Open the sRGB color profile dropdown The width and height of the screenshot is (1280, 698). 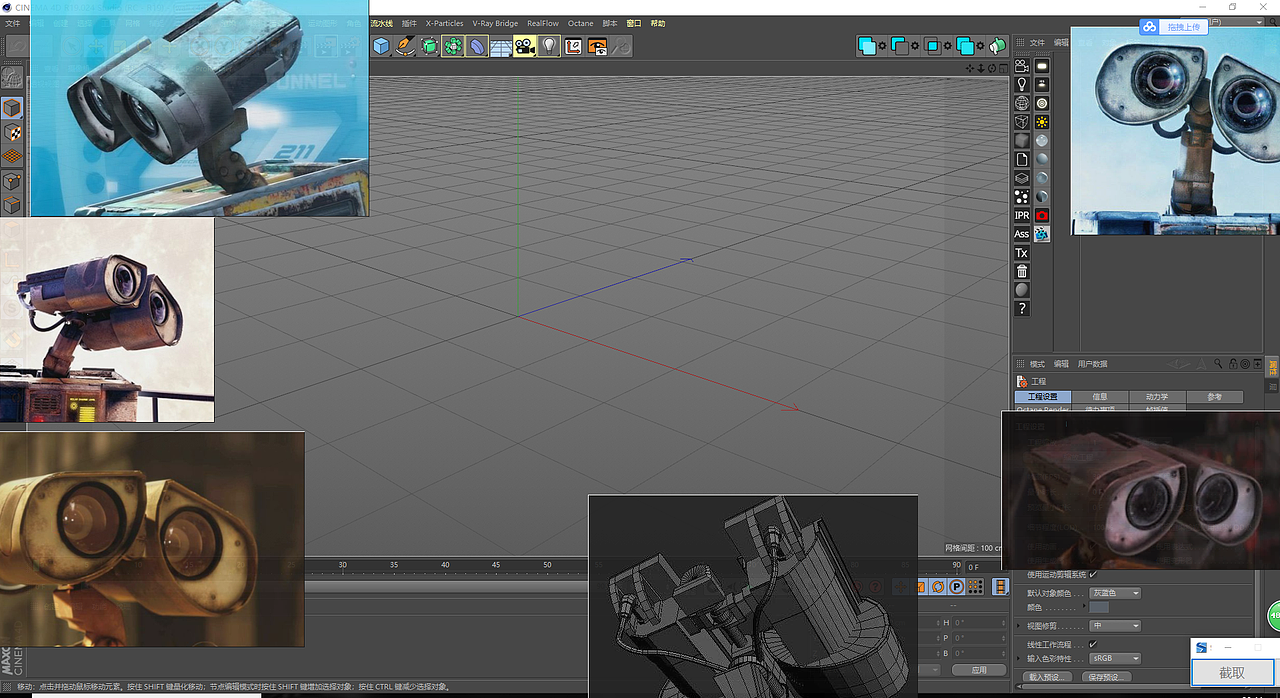(1113, 658)
